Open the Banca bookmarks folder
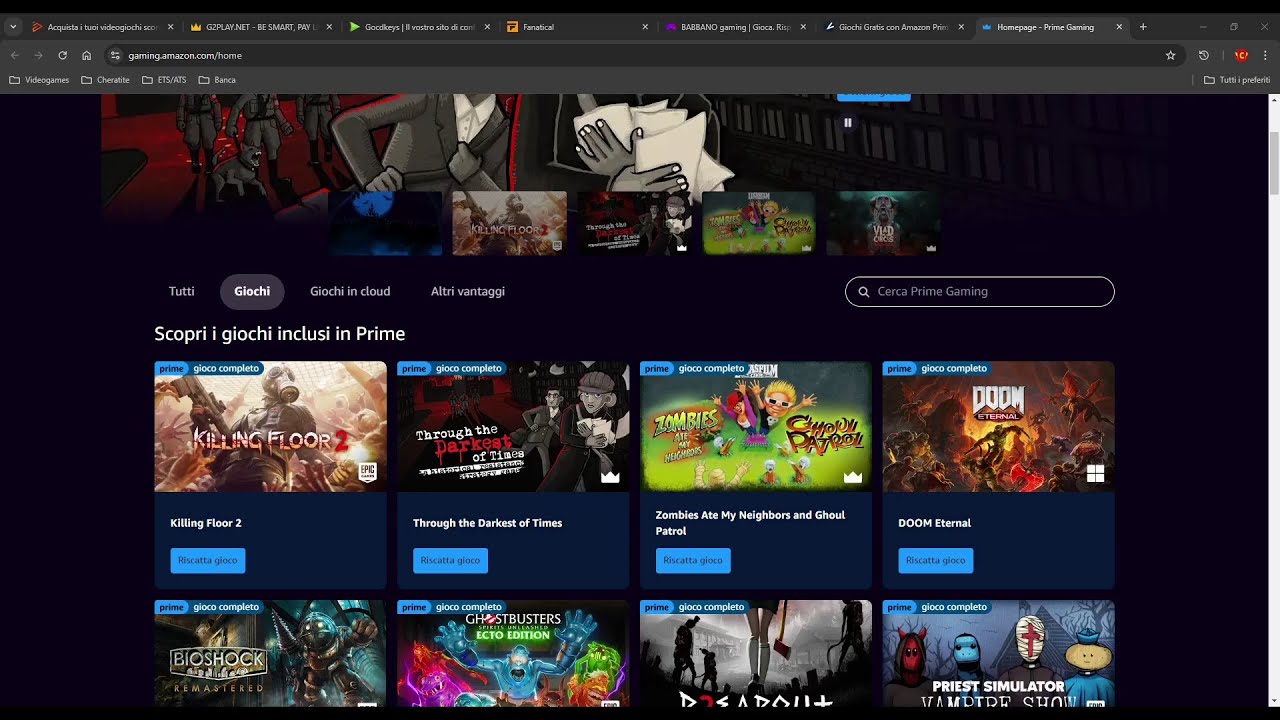 pos(217,80)
